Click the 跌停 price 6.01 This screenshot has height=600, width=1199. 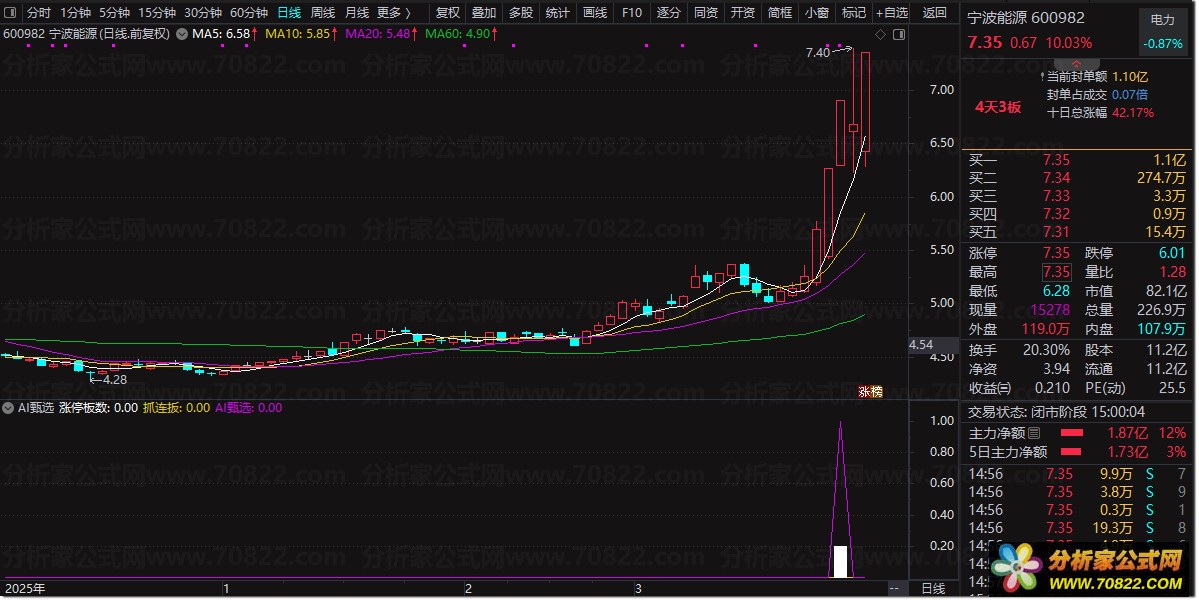point(1171,253)
